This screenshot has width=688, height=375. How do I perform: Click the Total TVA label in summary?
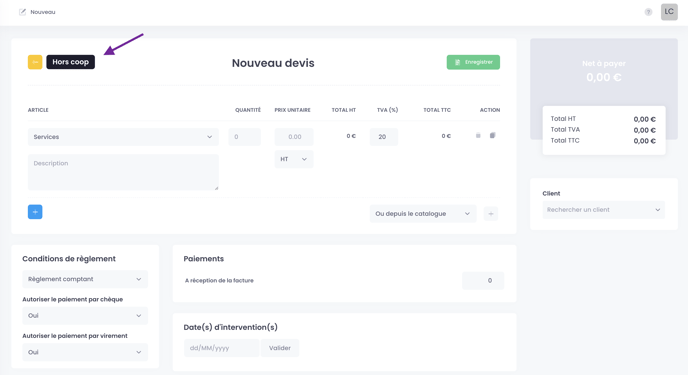coord(565,129)
